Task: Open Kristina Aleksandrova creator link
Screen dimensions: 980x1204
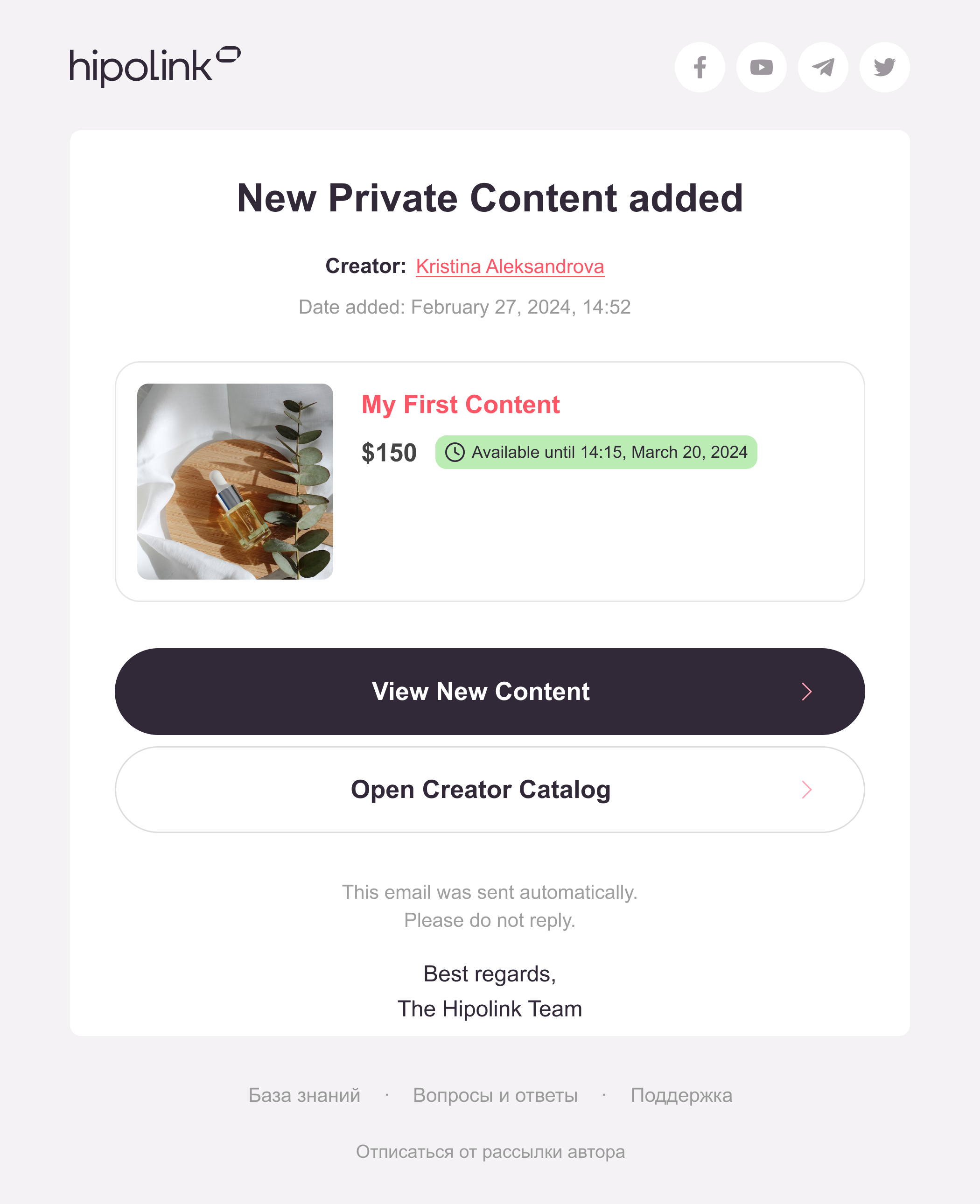Action: [510, 266]
